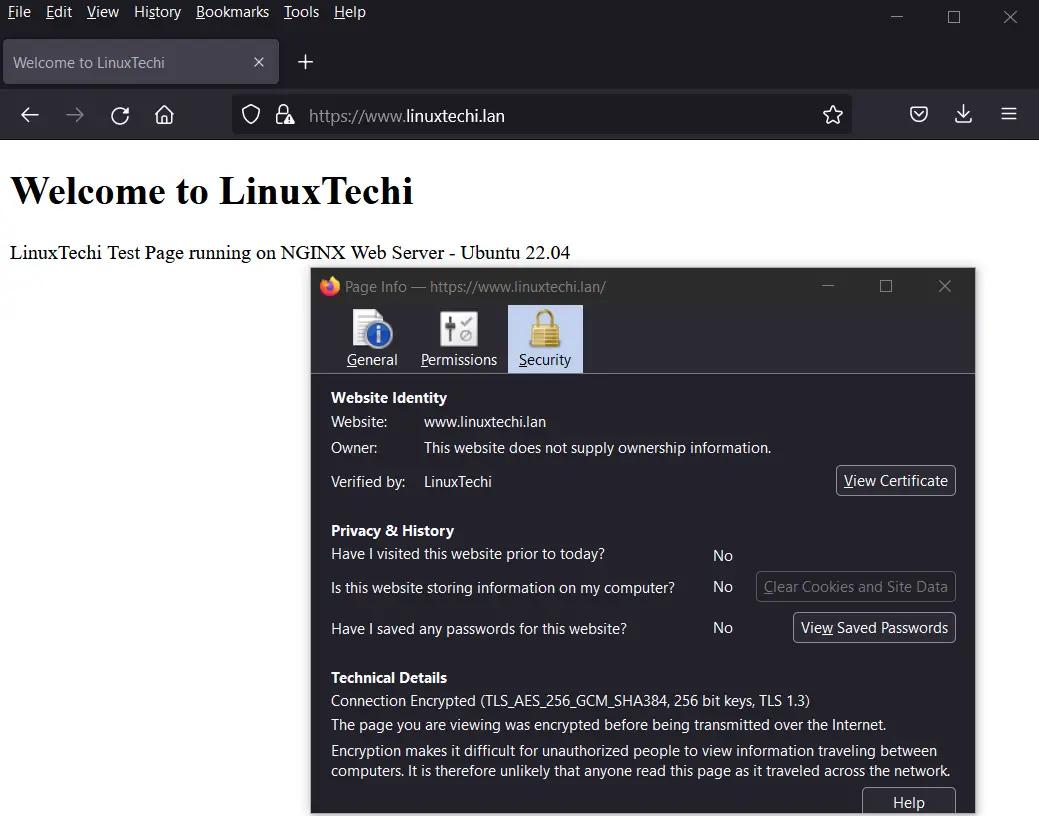The width and height of the screenshot is (1039, 816).
Task: Click the padlock icon in the address bar
Action: pos(285,114)
